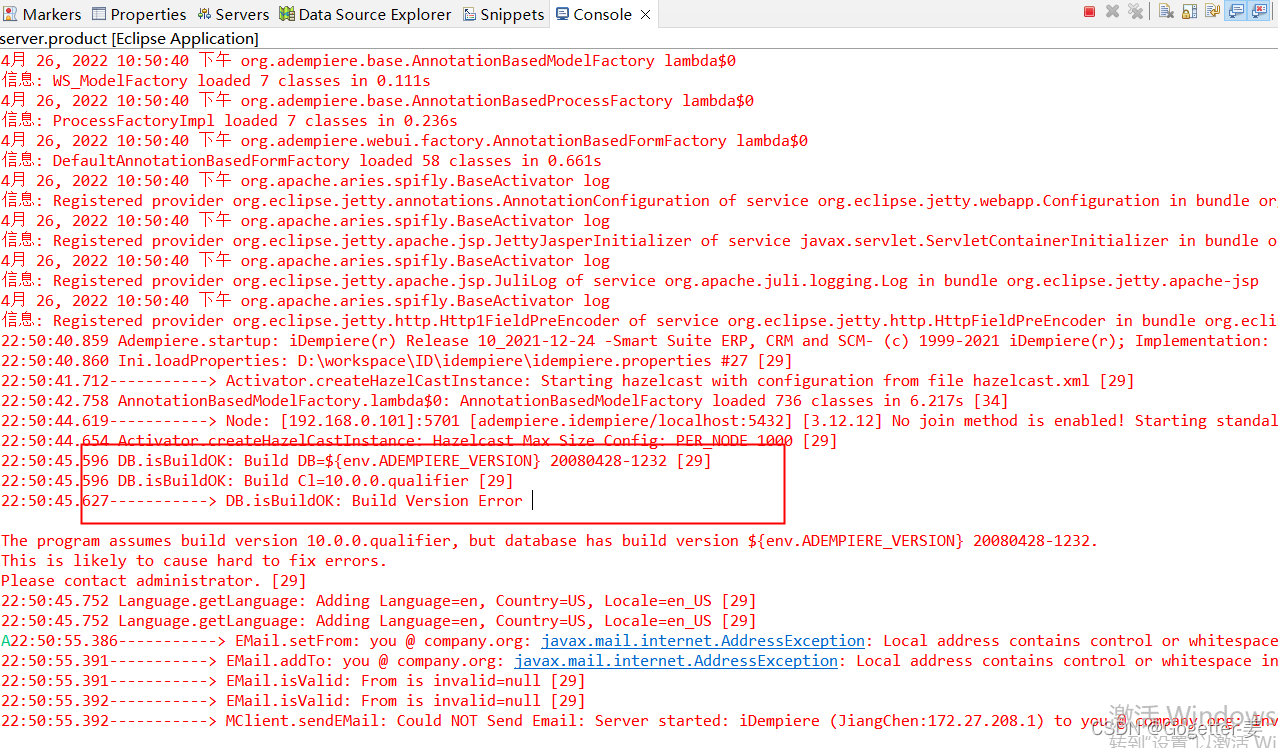Toggle Scroll Lock on the console

pos(1188,11)
